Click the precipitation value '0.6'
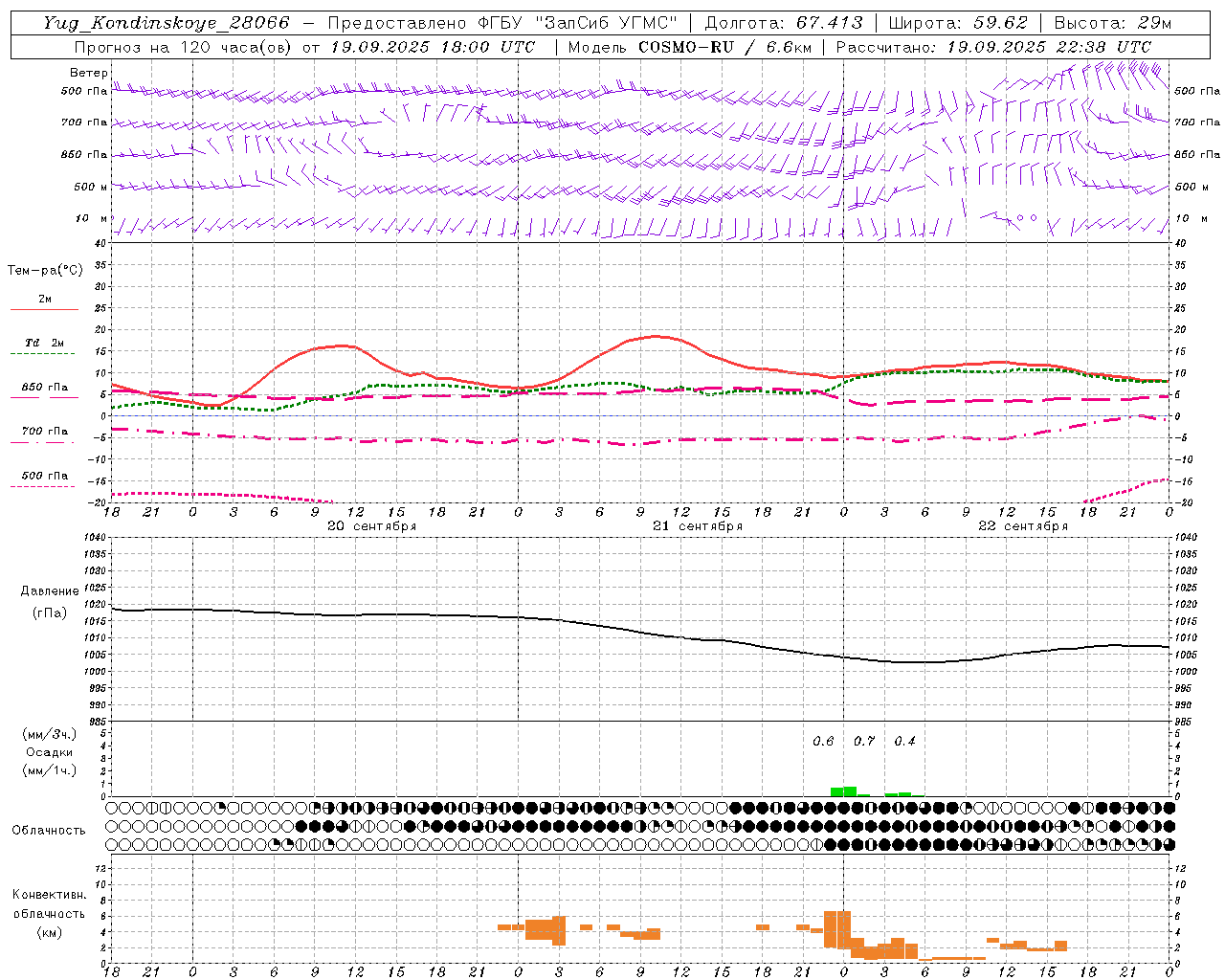Viewport: 1225px width, 980px height. [x=823, y=741]
